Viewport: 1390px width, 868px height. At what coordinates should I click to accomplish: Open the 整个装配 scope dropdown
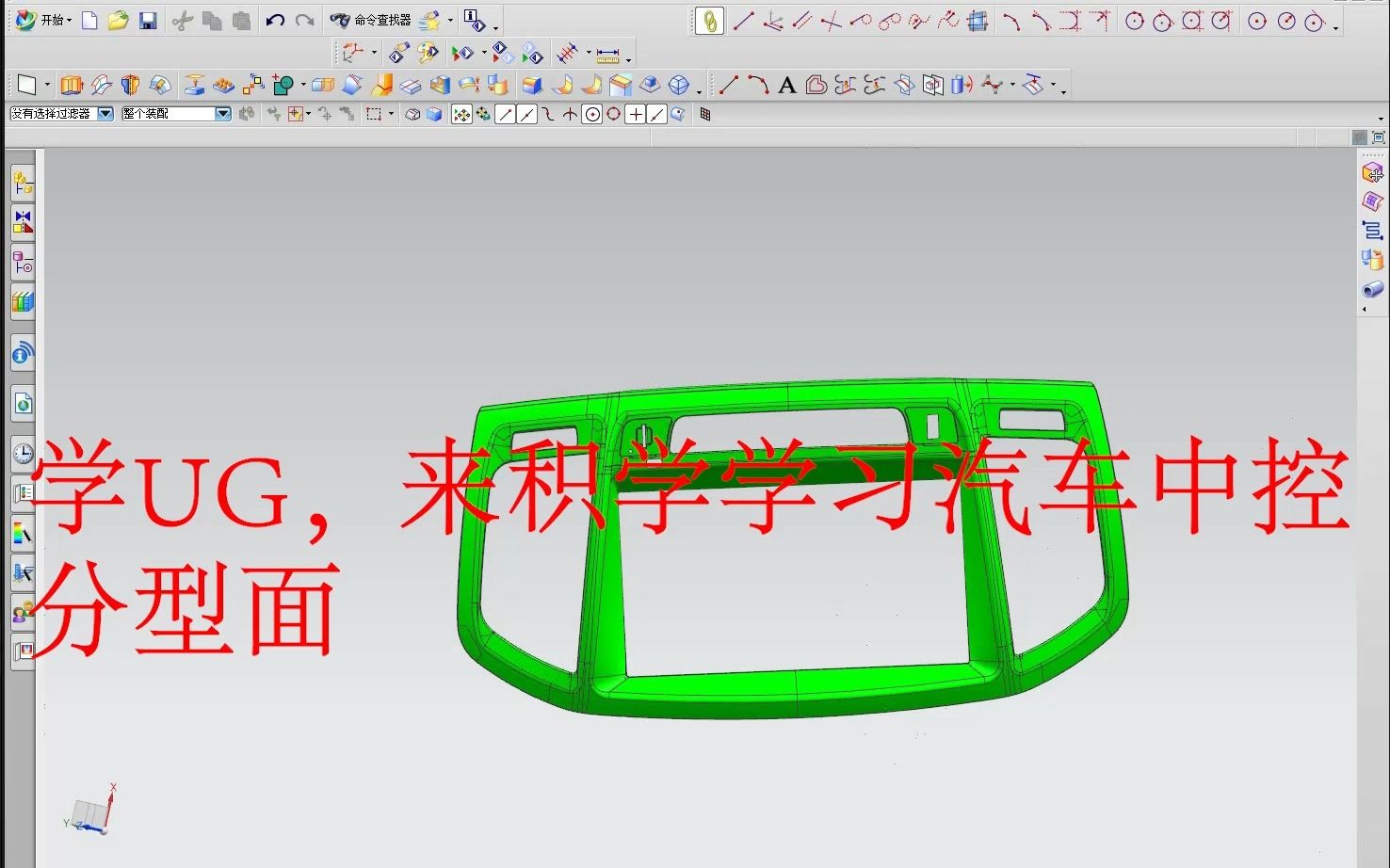click(x=223, y=114)
